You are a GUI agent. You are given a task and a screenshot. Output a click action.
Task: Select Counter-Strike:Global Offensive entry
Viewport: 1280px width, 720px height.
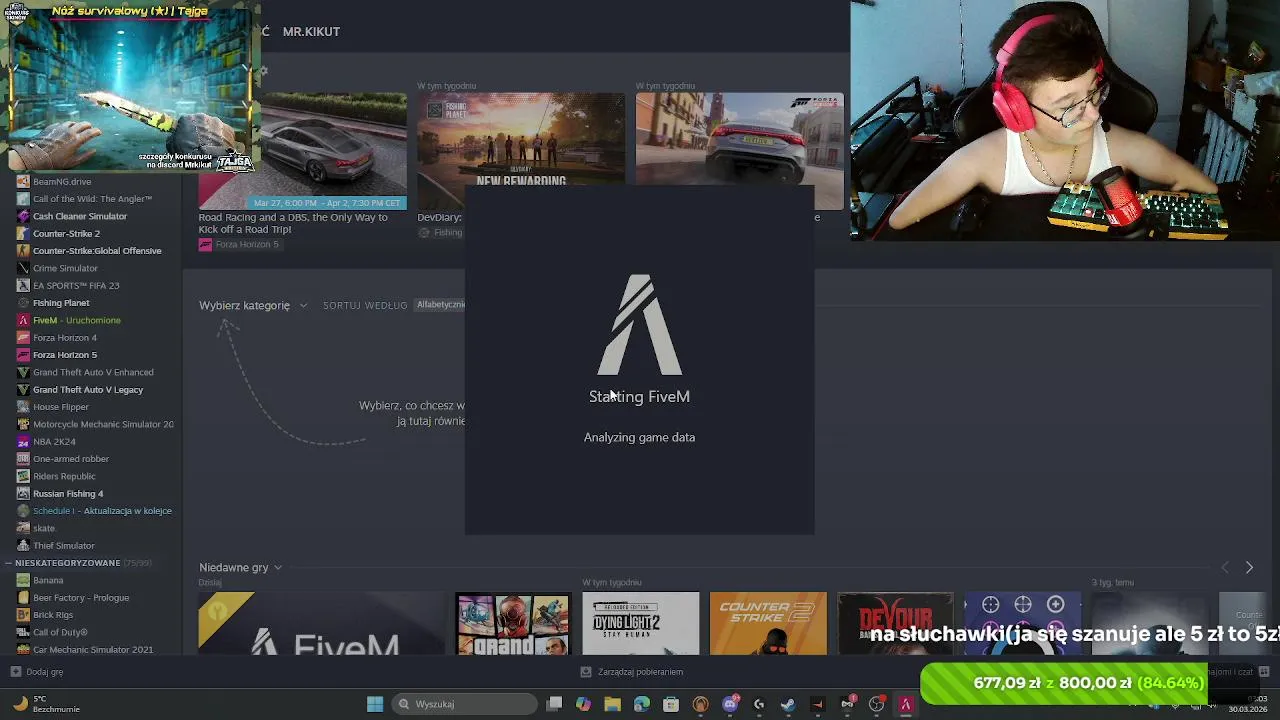pyautogui.click(x=97, y=251)
